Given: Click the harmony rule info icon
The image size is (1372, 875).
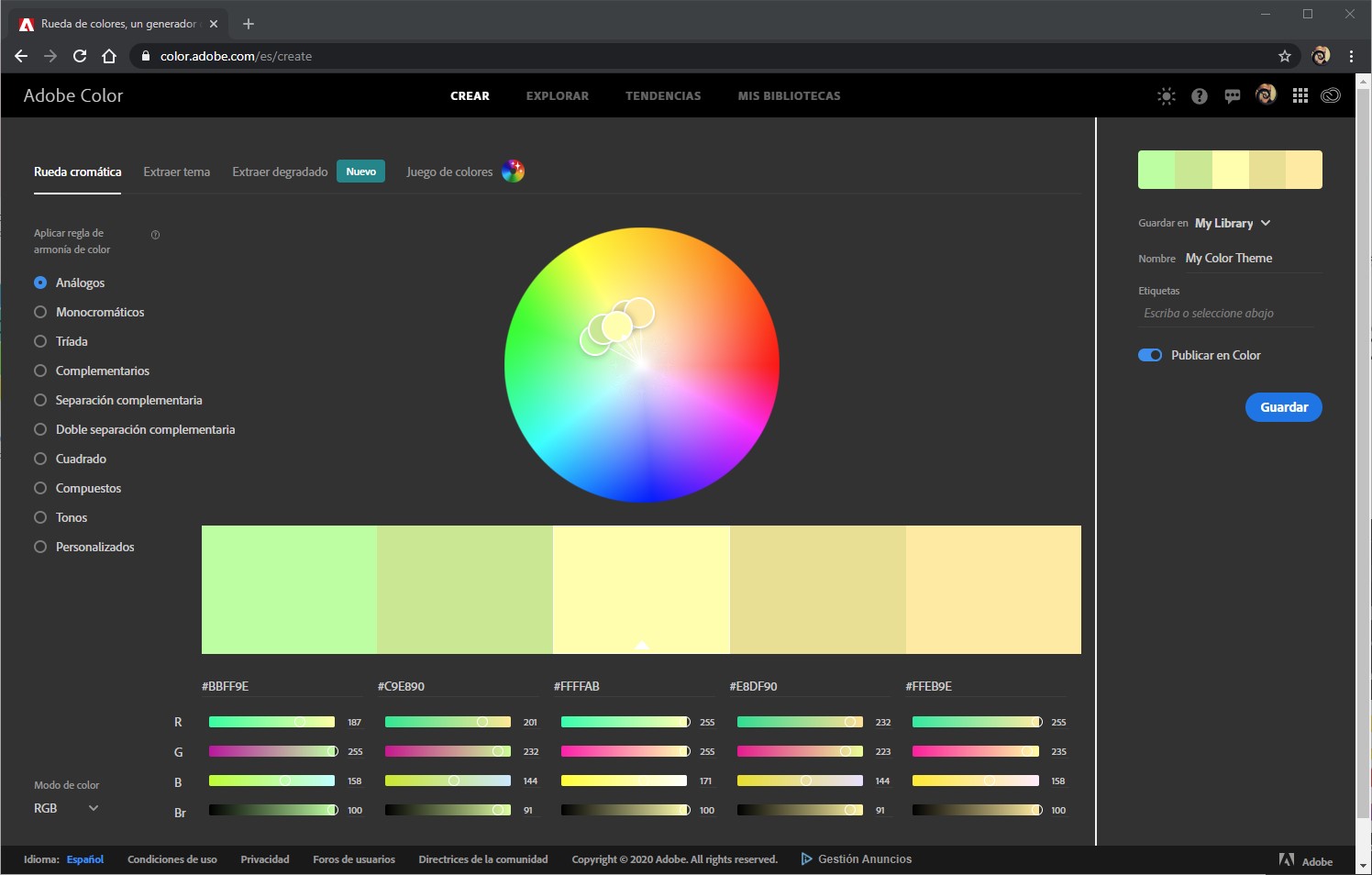Looking at the screenshot, I should click(x=155, y=235).
